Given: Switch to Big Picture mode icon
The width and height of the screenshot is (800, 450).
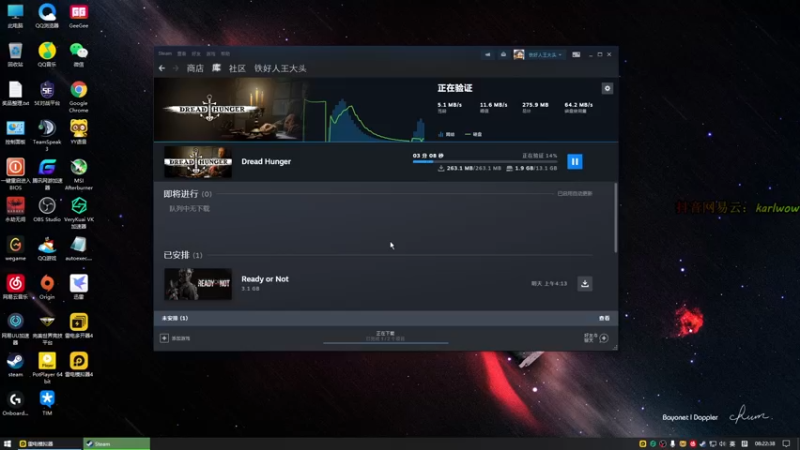Looking at the screenshot, I should tap(576, 55).
